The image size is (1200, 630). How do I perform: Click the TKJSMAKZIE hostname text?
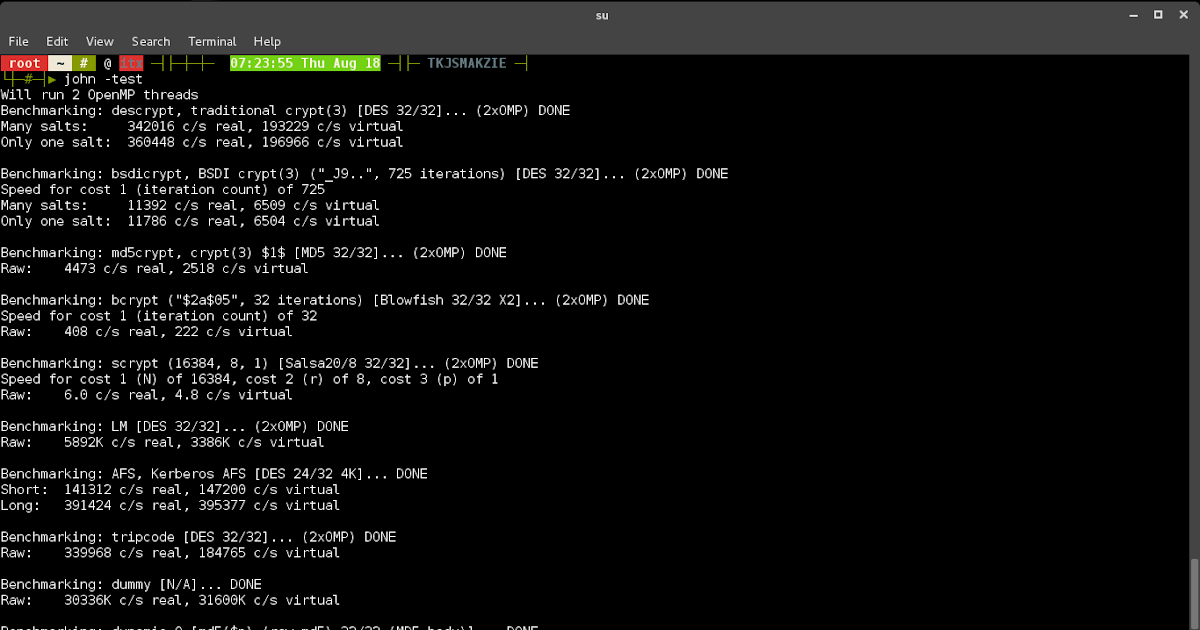click(x=467, y=63)
